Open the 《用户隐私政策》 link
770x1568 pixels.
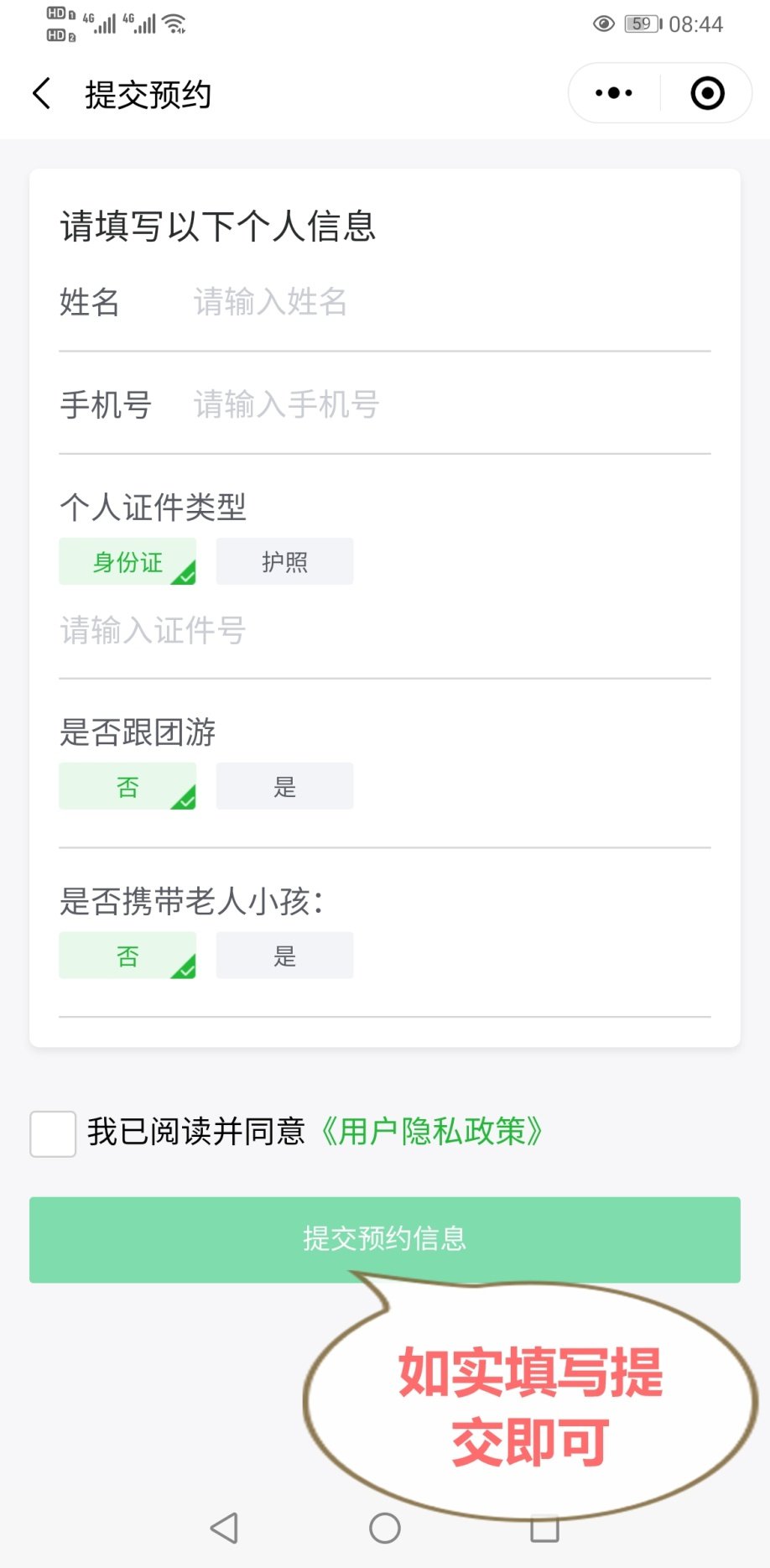(432, 1132)
